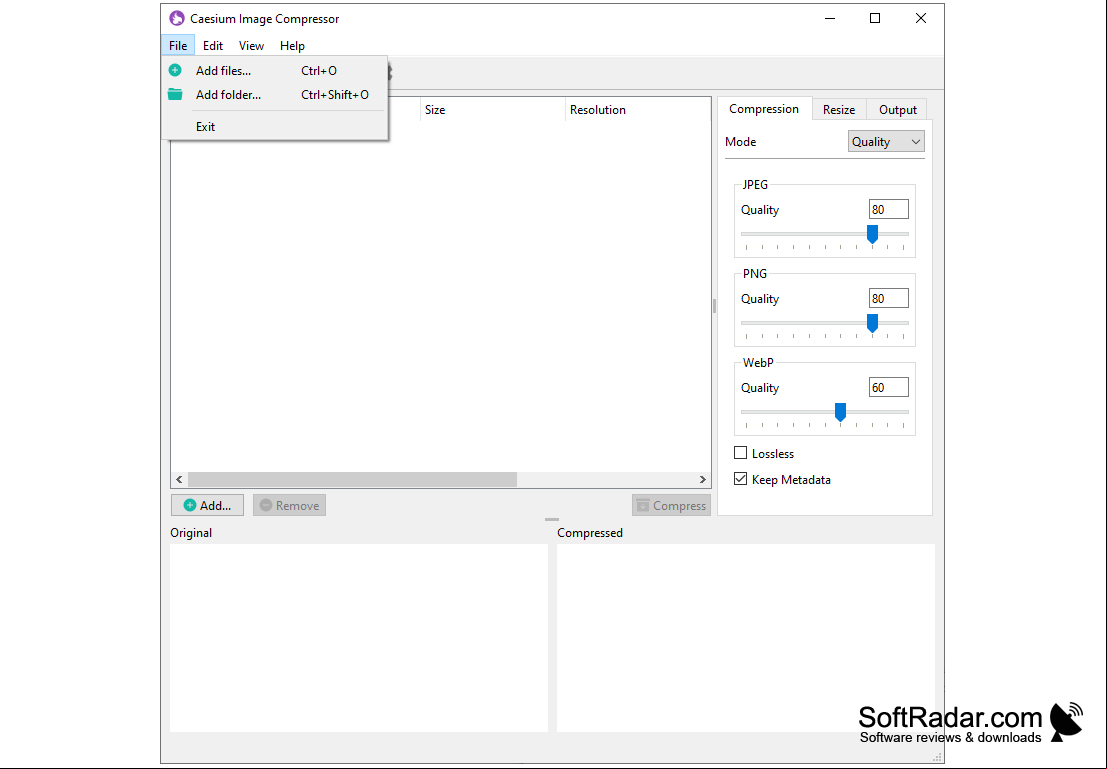Open the Edit menu
The width and height of the screenshot is (1107, 769).
(213, 45)
